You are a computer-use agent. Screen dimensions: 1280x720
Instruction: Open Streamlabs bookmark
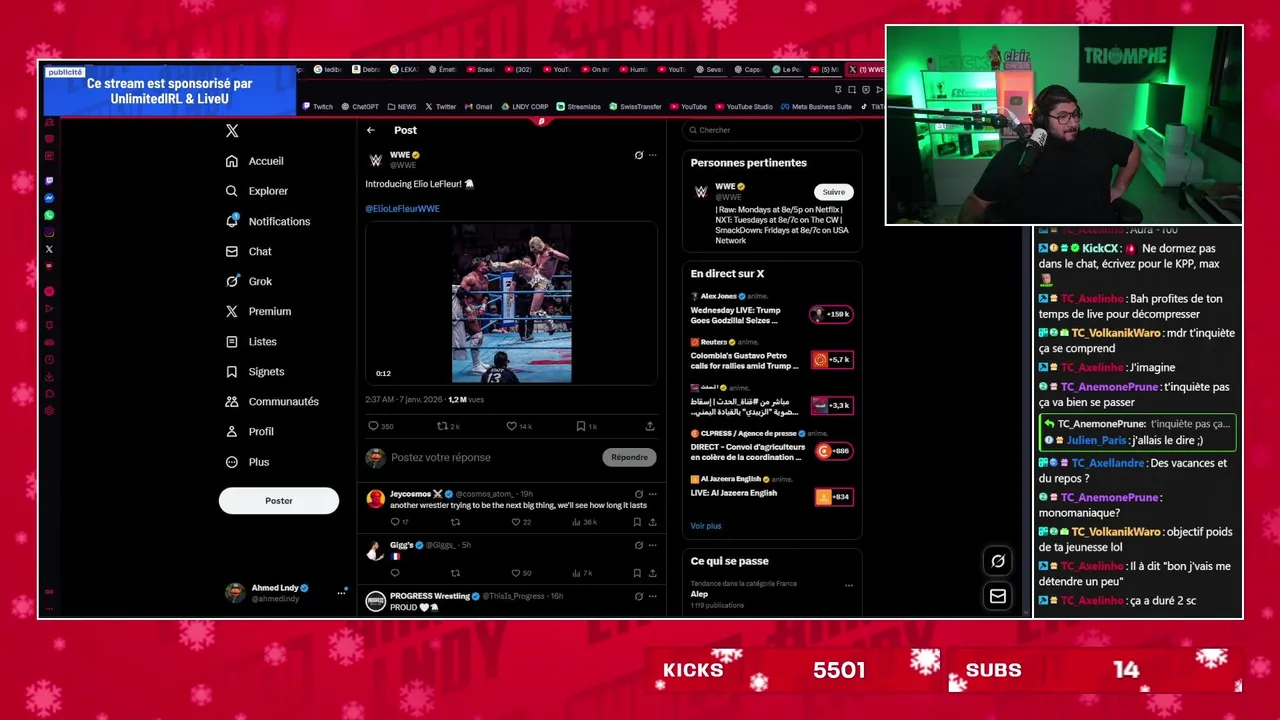[579, 107]
